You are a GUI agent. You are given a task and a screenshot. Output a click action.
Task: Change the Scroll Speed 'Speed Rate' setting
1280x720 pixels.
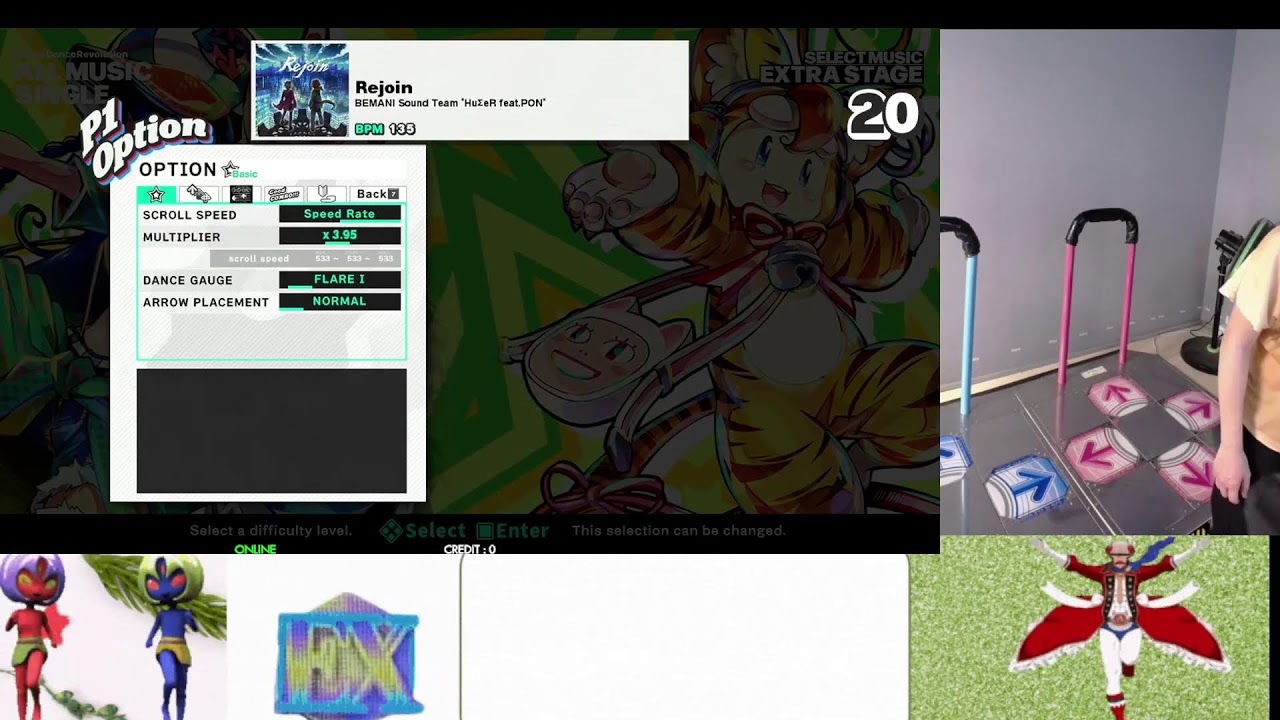click(x=340, y=214)
